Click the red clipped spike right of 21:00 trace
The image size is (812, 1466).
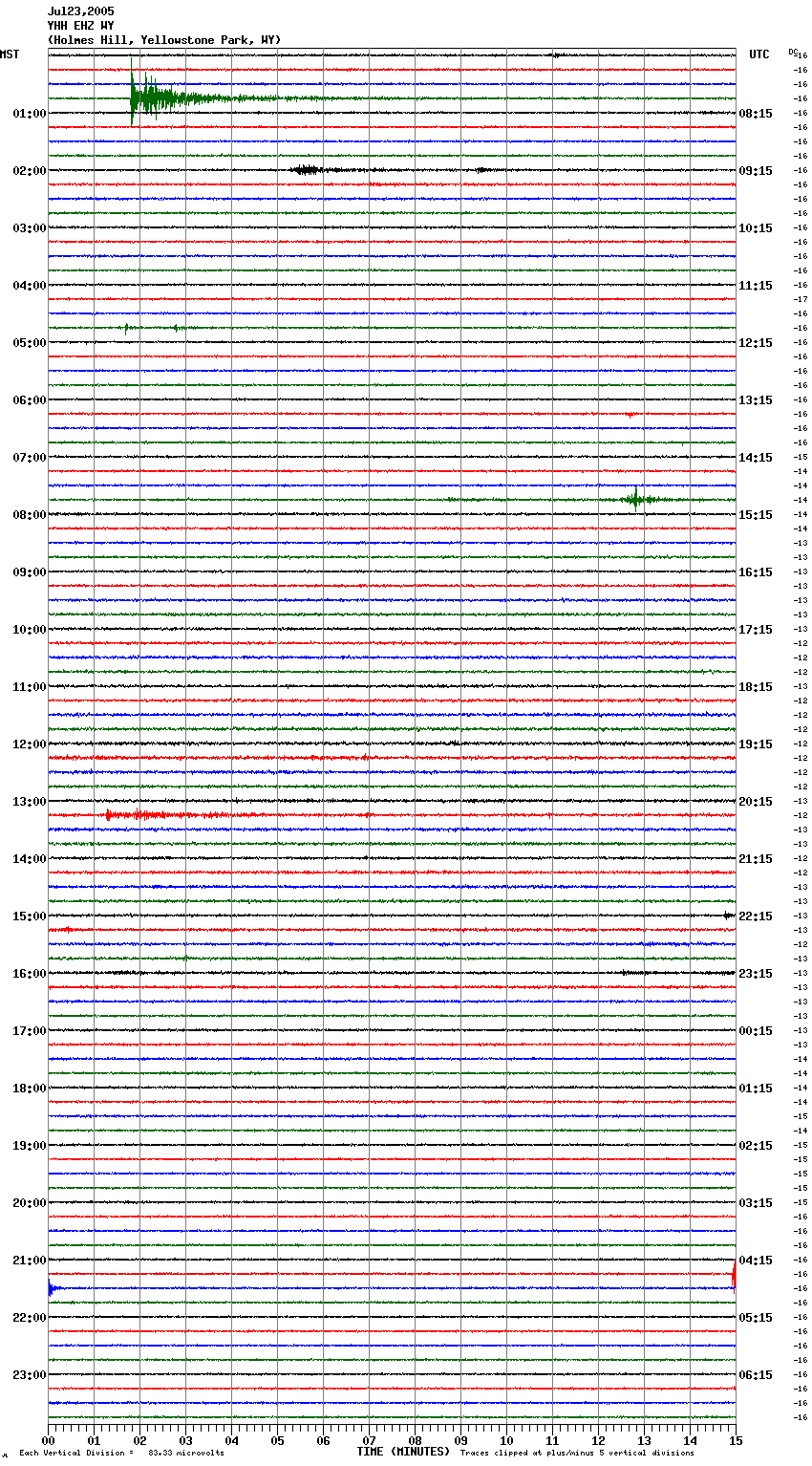pos(733,1275)
